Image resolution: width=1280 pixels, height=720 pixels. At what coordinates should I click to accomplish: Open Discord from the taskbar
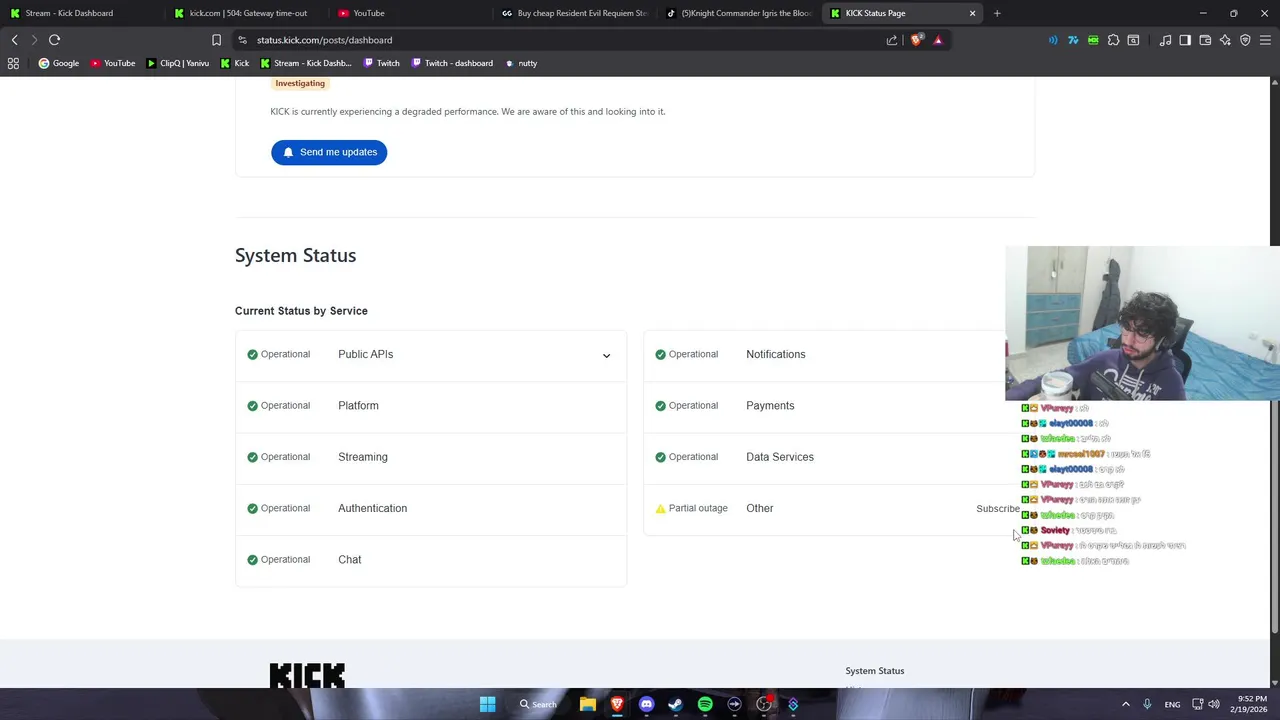[x=646, y=704]
